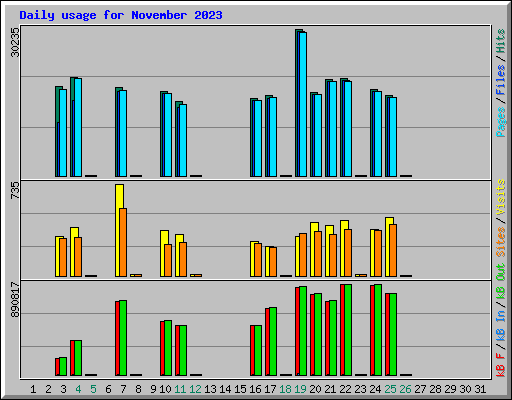This screenshot has width=512, height=400.
Task: Click the x-axis day label 12
Action: tap(195, 389)
